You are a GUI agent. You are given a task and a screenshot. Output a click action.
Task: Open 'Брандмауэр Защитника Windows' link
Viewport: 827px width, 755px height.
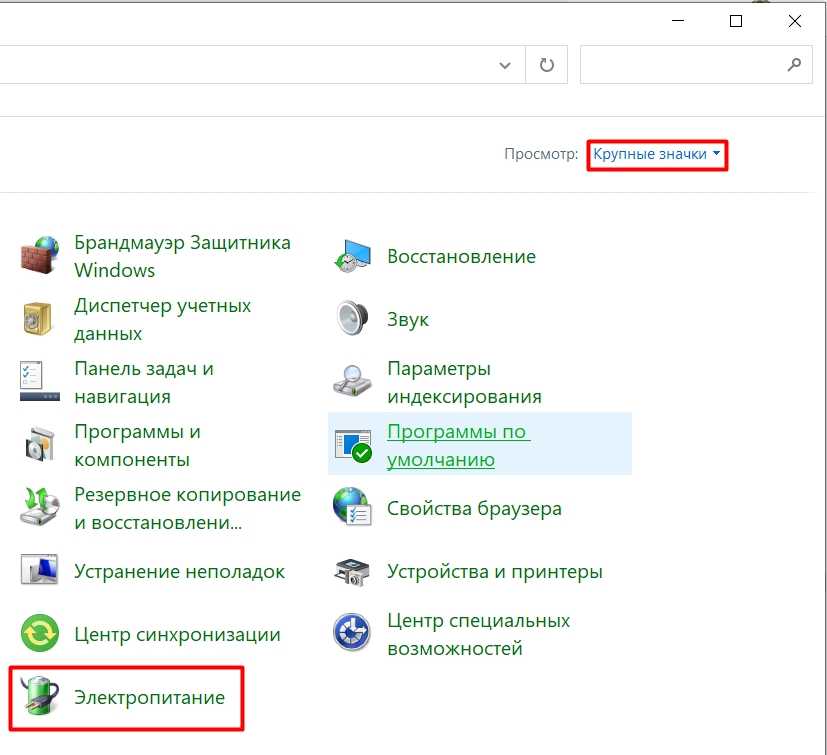click(182, 256)
